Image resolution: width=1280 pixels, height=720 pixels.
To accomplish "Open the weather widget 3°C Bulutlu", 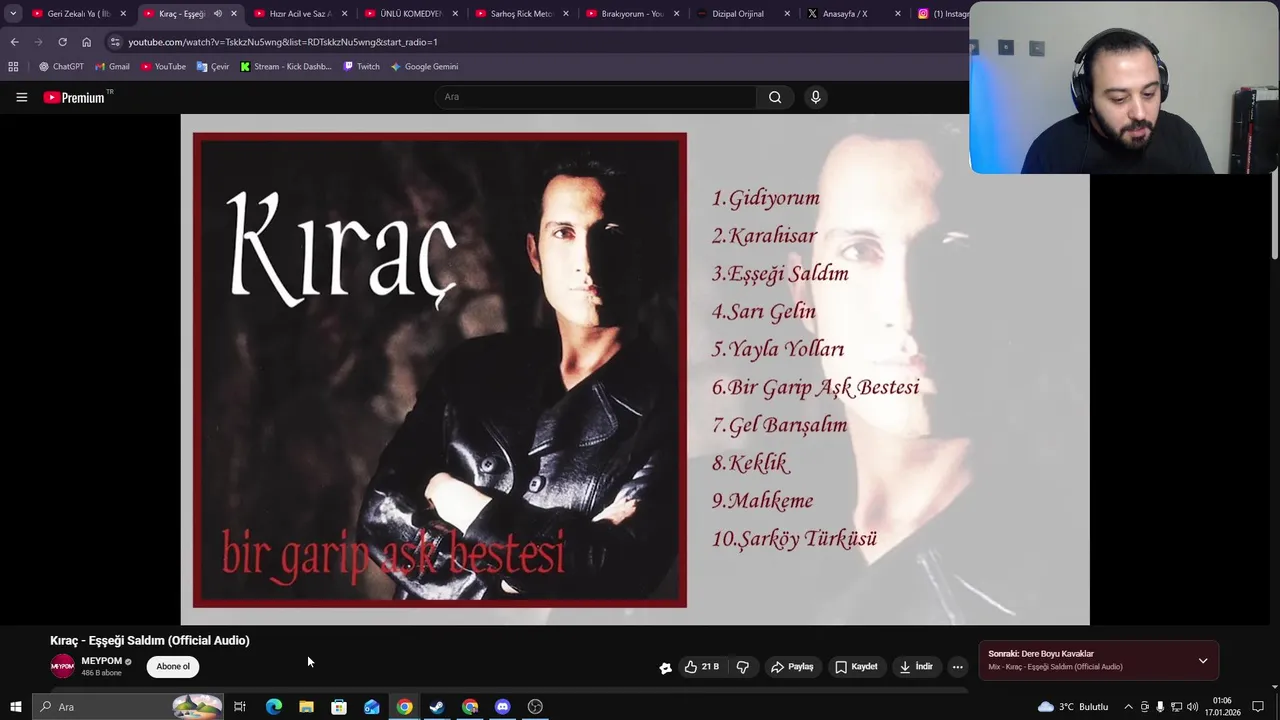I will [x=1073, y=707].
